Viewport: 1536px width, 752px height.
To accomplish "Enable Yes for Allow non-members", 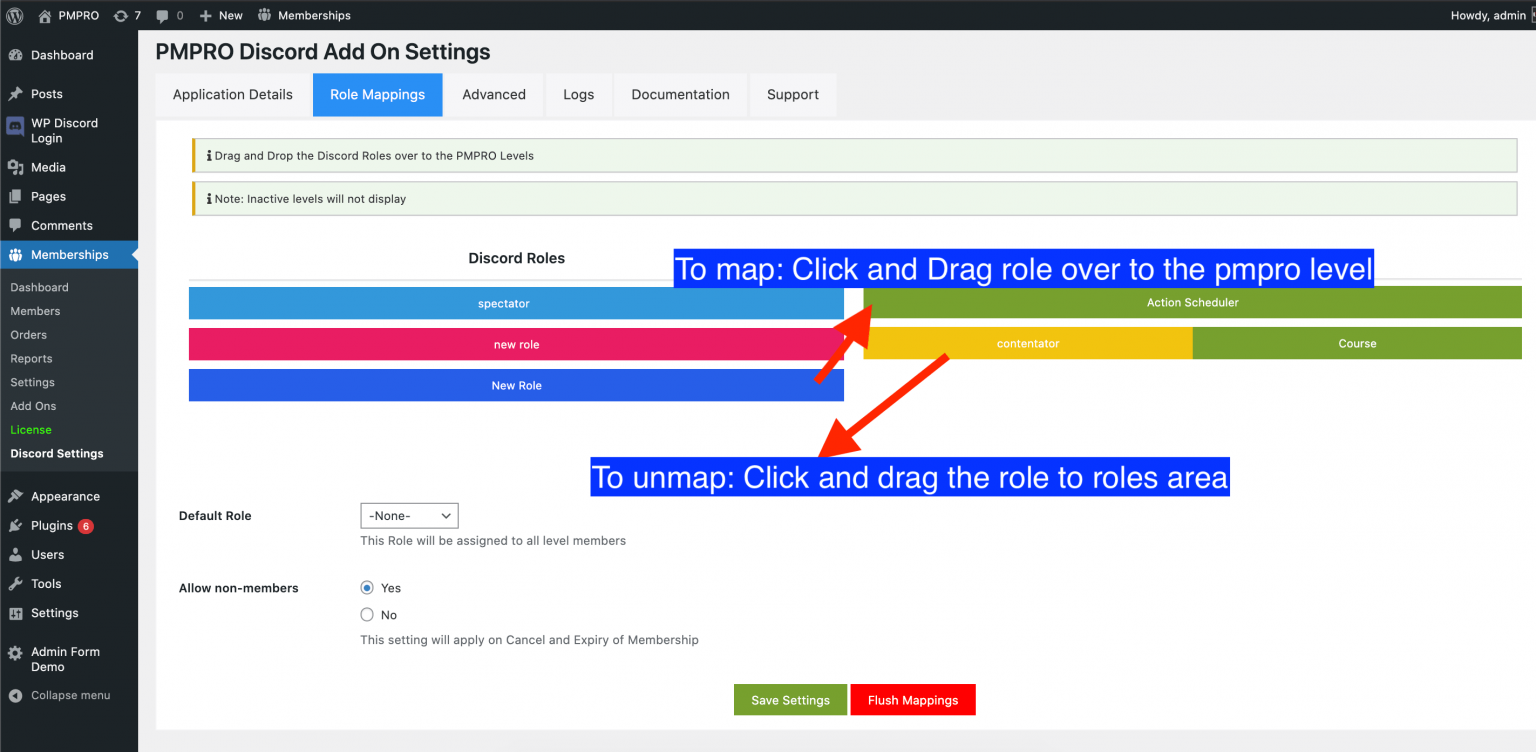I will (x=368, y=588).
